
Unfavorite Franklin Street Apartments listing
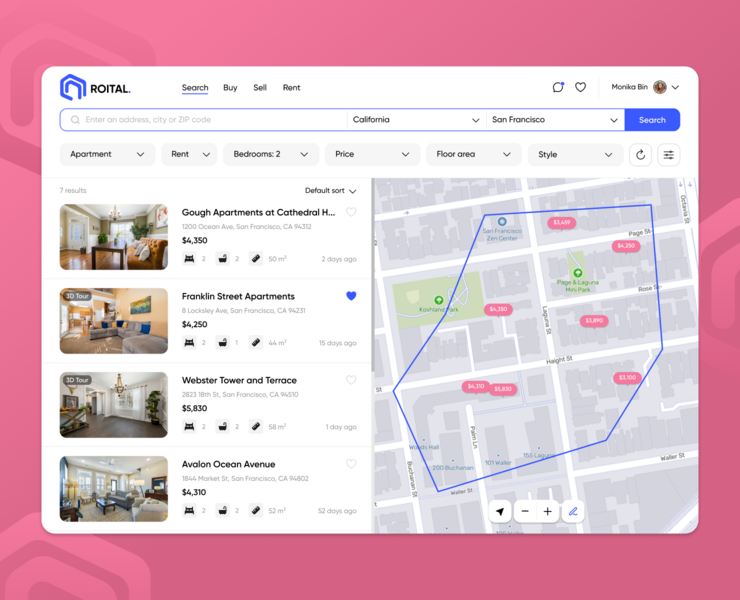click(351, 296)
